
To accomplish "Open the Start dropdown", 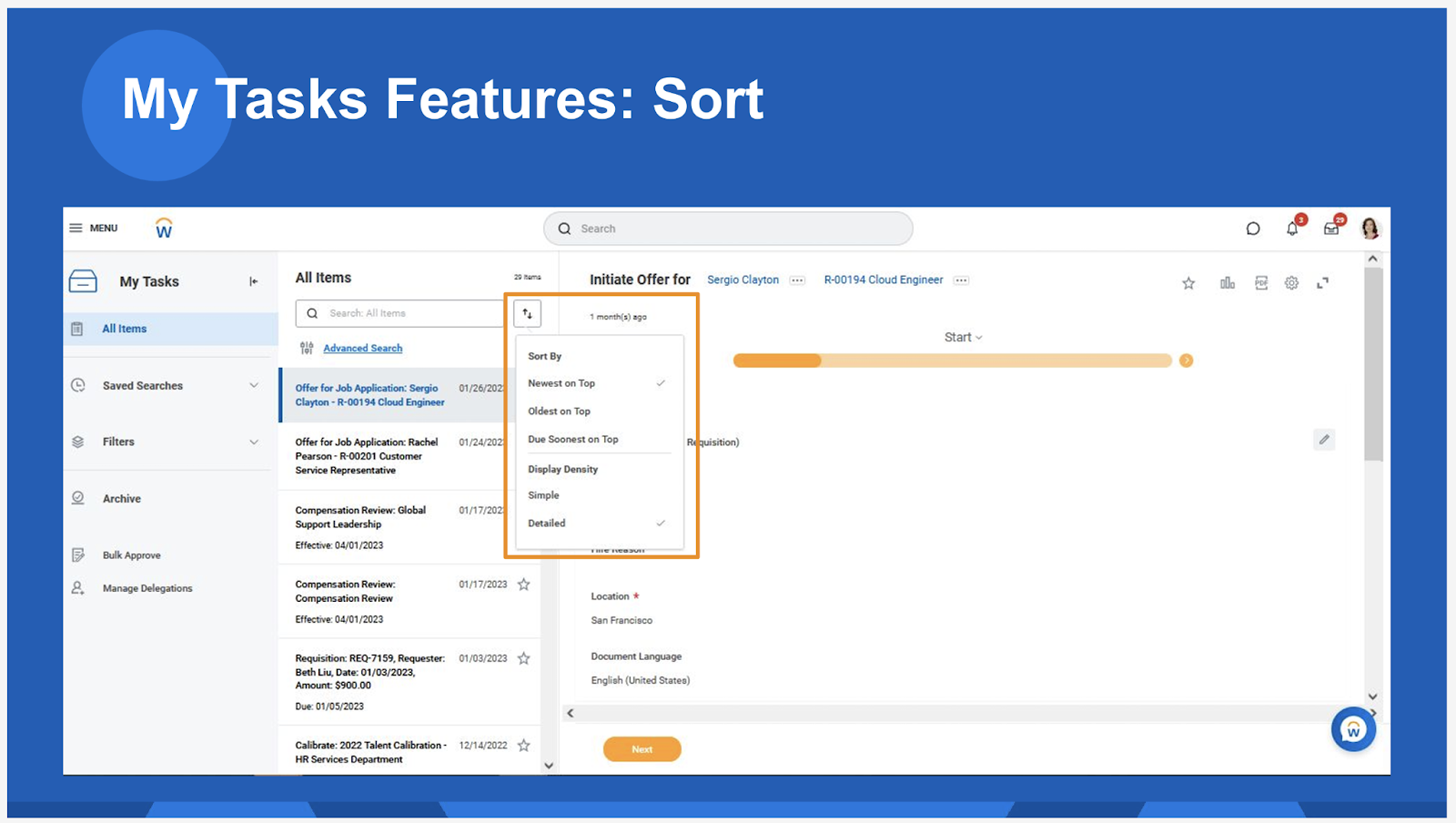I will [963, 337].
